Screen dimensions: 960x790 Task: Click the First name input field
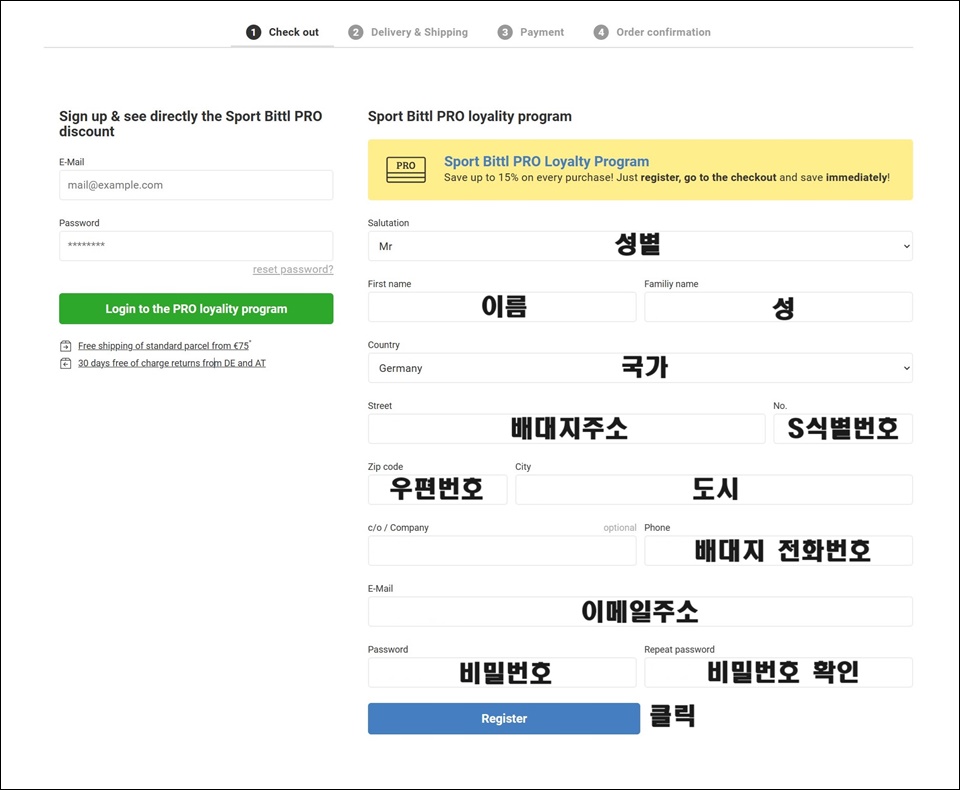502,307
